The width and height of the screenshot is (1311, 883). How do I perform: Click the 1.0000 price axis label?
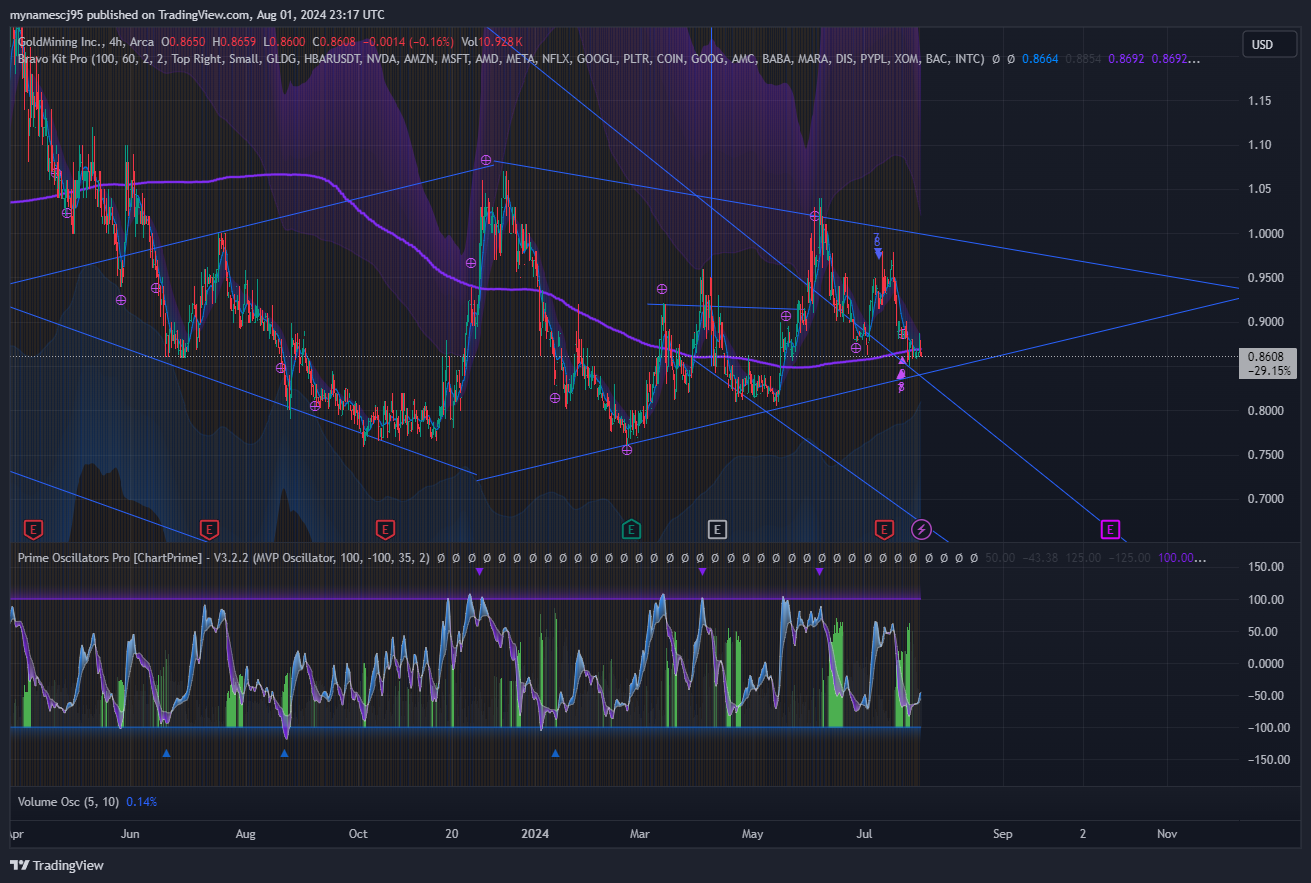[1264, 234]
